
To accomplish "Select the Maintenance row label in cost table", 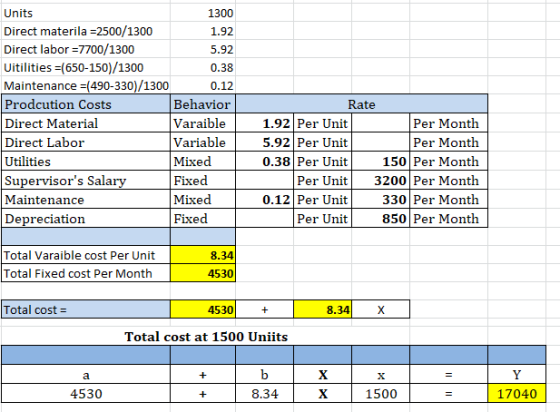I will (x=86, y=200).
